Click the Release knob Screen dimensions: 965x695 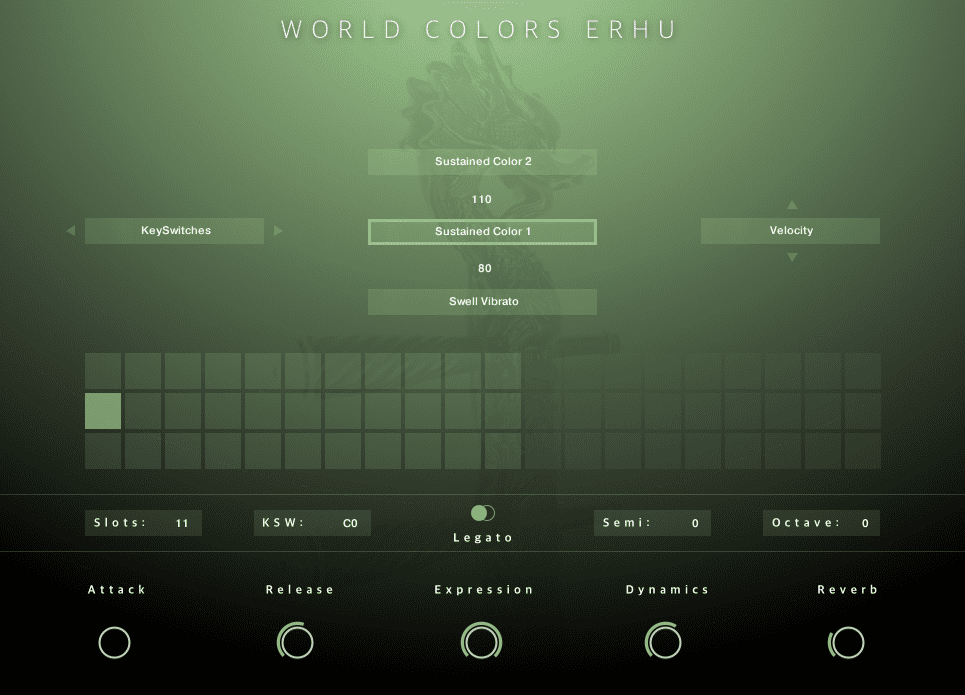pyautogui.click(x=296, y=642)
